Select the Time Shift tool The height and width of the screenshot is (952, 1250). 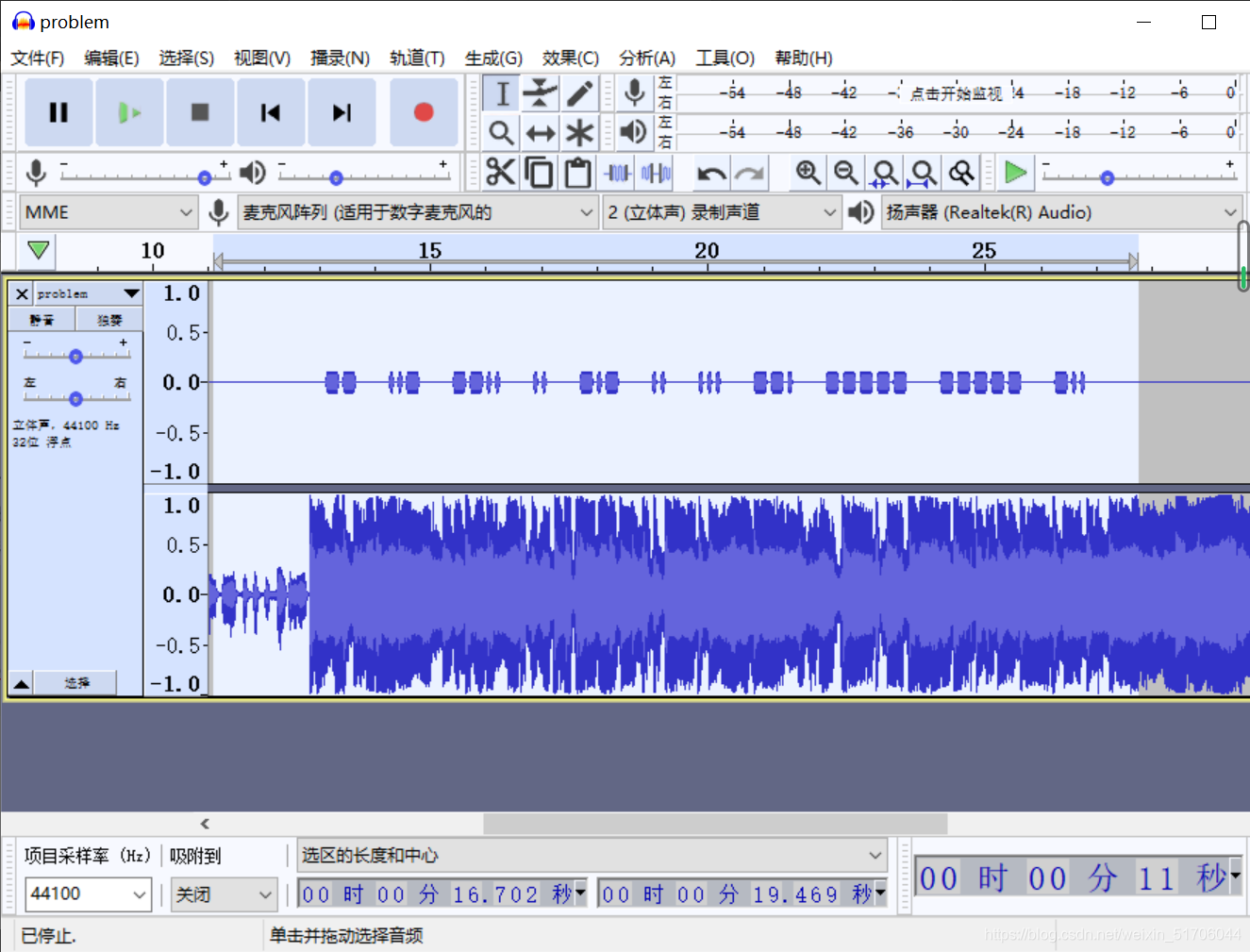[x=541, y=132]
